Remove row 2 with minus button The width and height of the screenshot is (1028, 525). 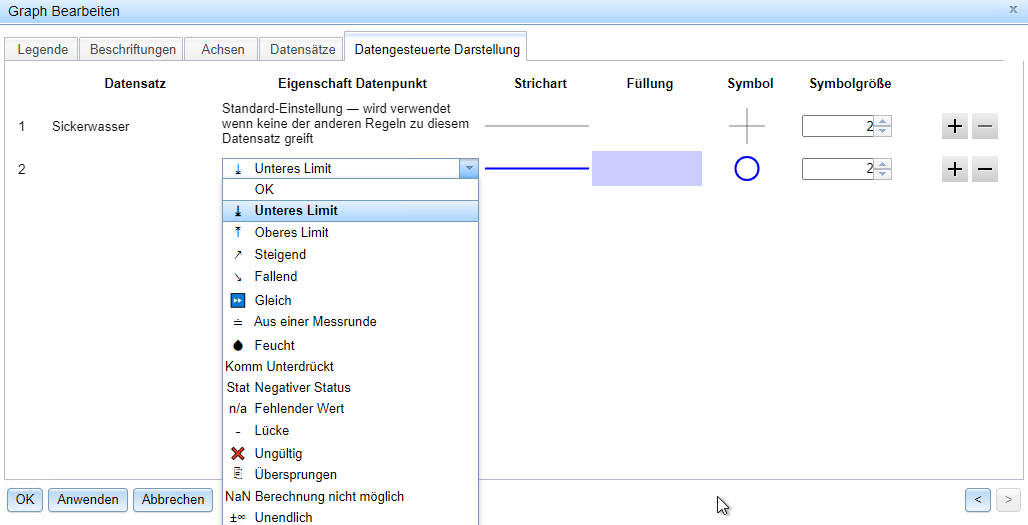pyautogui.click(x=985, y=169)
